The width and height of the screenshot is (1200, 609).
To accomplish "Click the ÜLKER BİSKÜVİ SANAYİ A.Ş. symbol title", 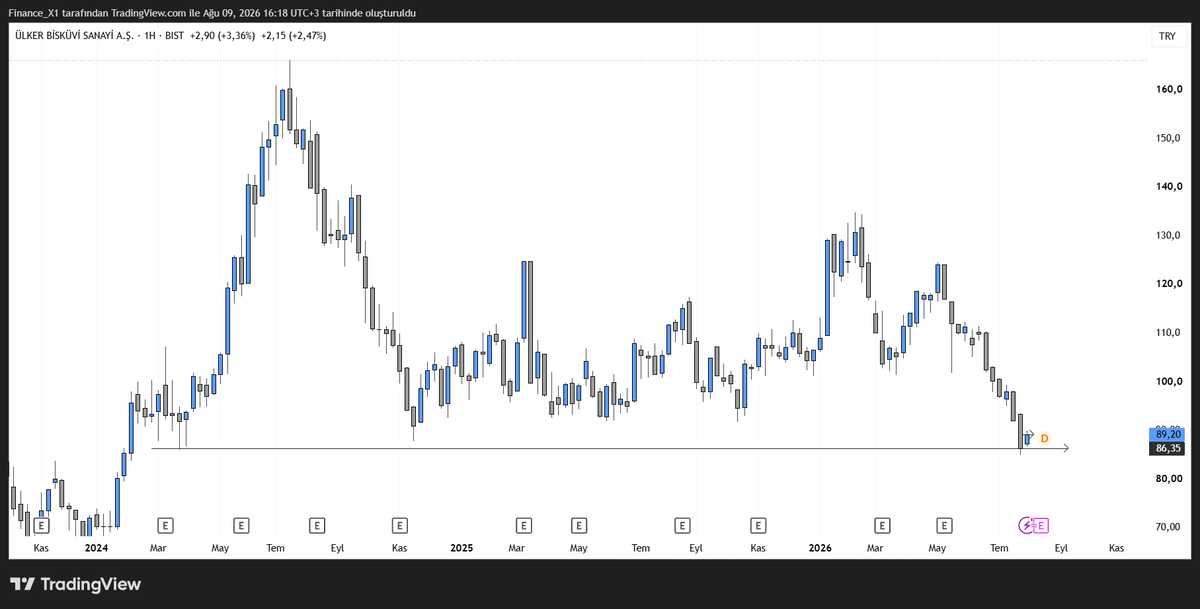I will pyautogui.click(x=76, y=35).
